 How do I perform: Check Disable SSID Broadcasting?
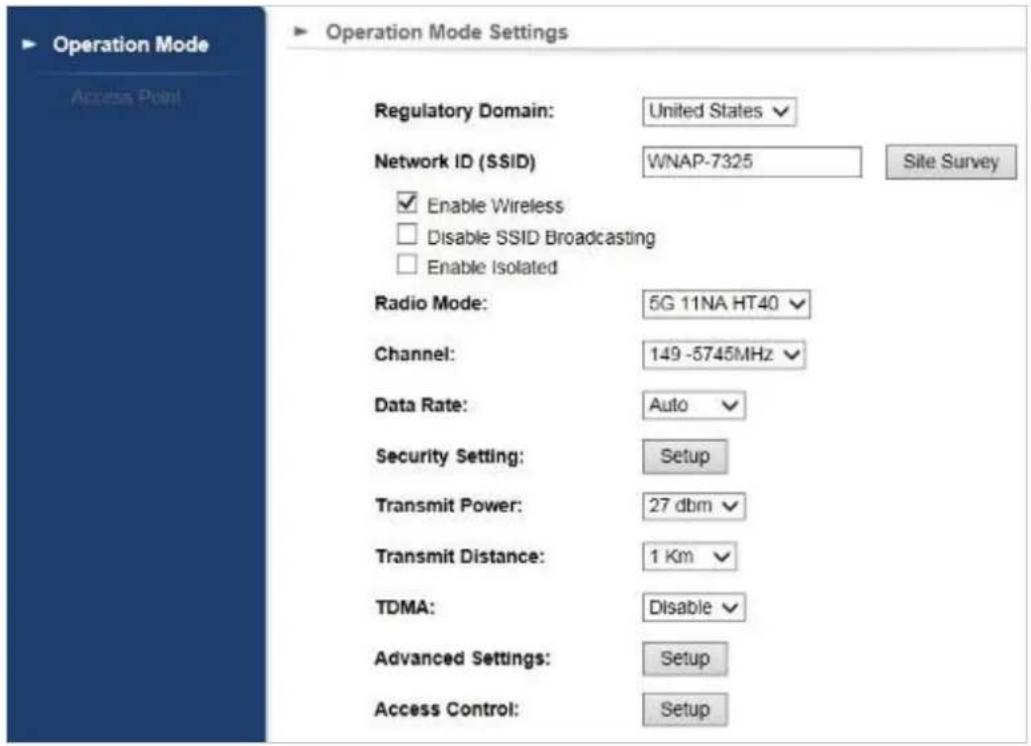point(407,234)
